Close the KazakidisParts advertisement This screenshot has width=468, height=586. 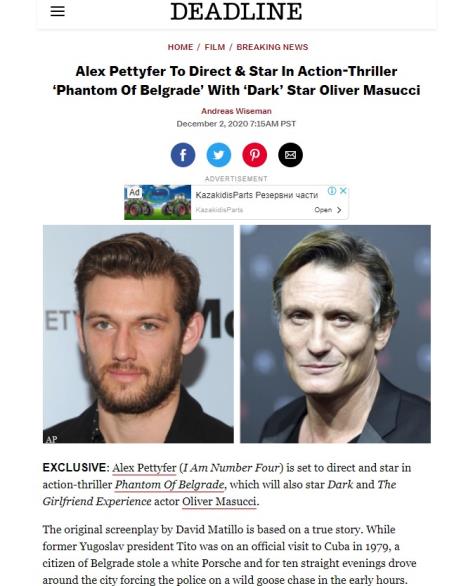pos(343,191)
